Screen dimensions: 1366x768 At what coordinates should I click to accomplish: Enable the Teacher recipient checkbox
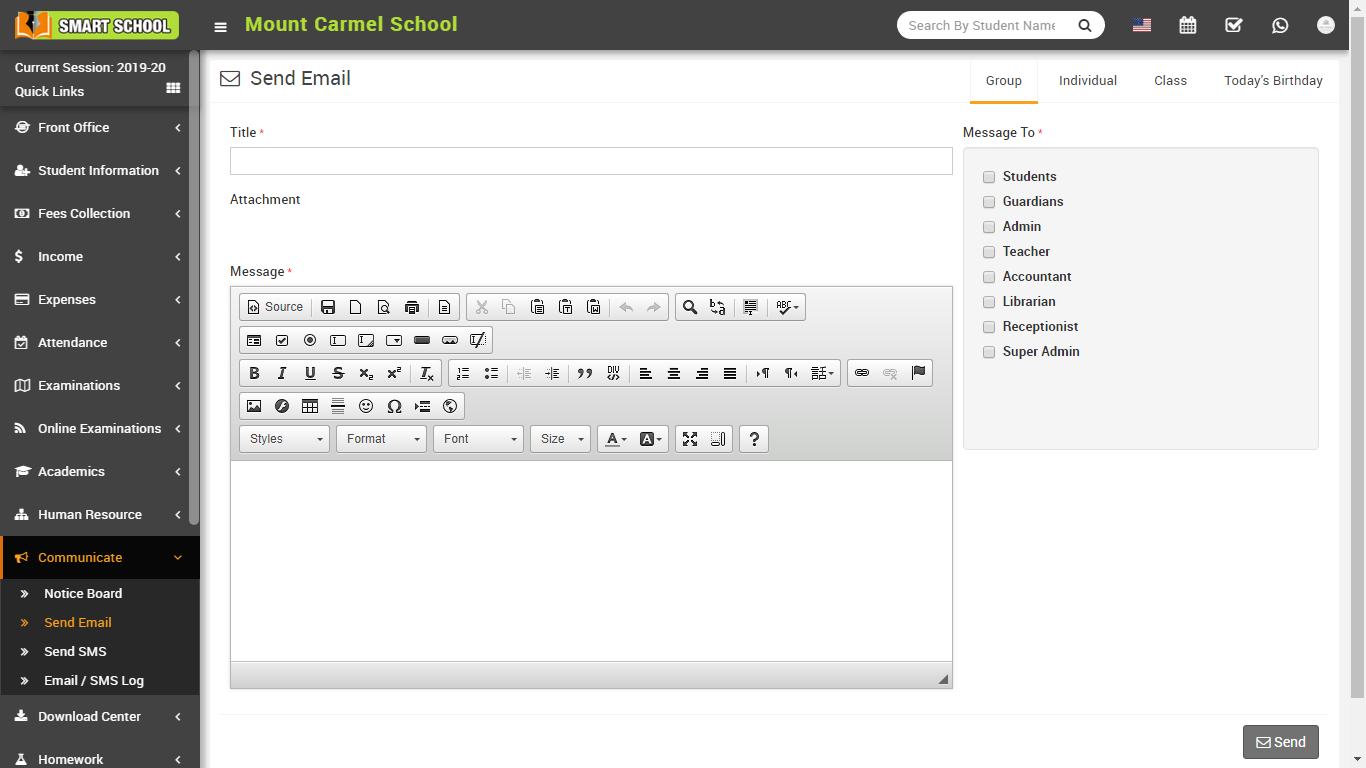989,252
